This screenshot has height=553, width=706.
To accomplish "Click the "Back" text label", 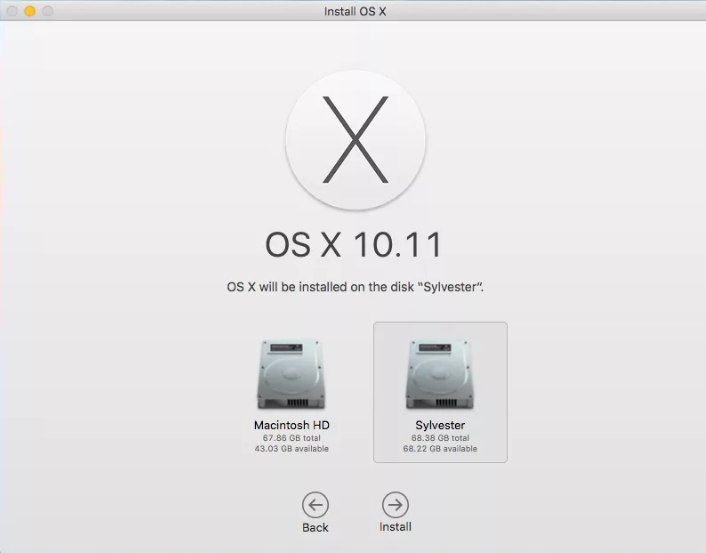I will (315, 527).
